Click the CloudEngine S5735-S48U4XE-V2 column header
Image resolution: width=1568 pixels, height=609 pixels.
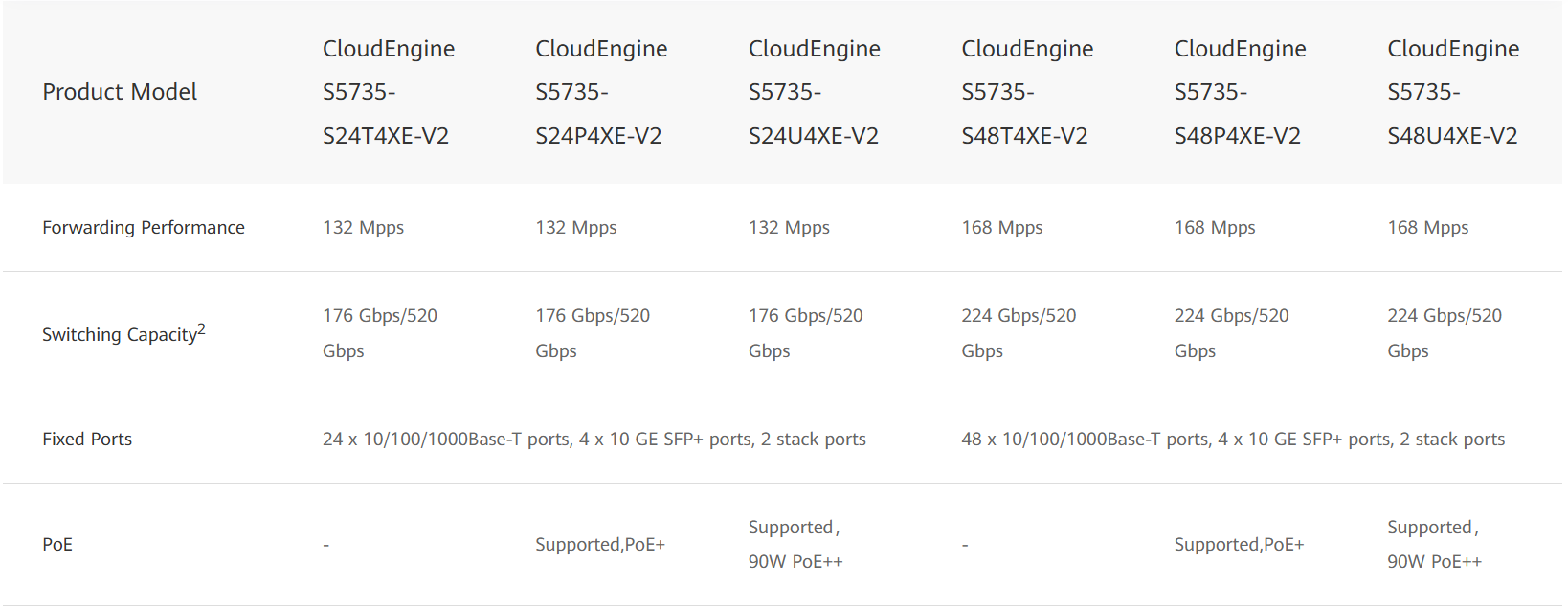[1452, 92]
